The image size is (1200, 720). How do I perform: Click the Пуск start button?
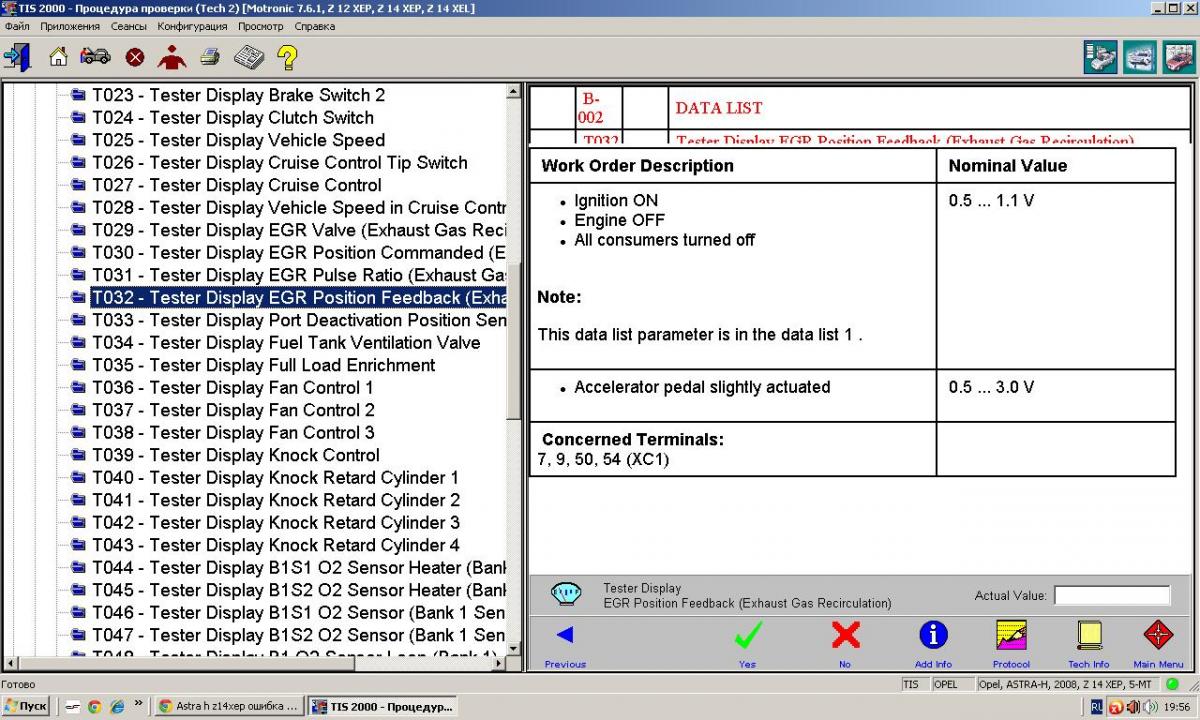[26, 706]
